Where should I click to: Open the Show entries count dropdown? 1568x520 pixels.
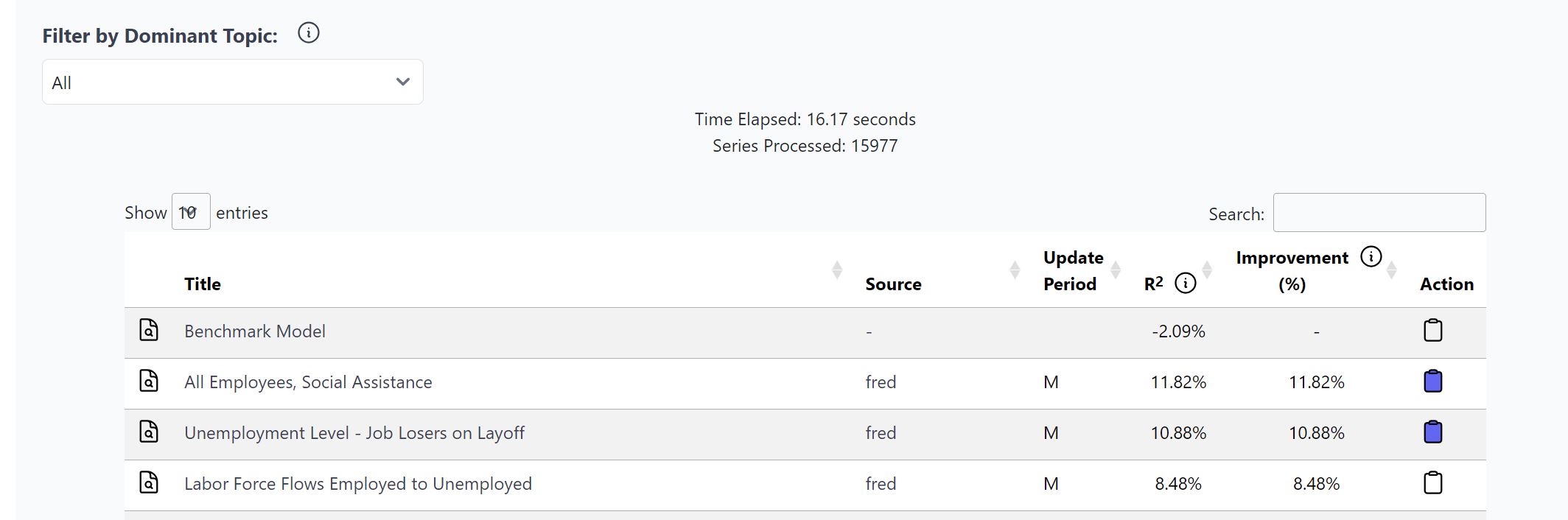click(191, 212)
